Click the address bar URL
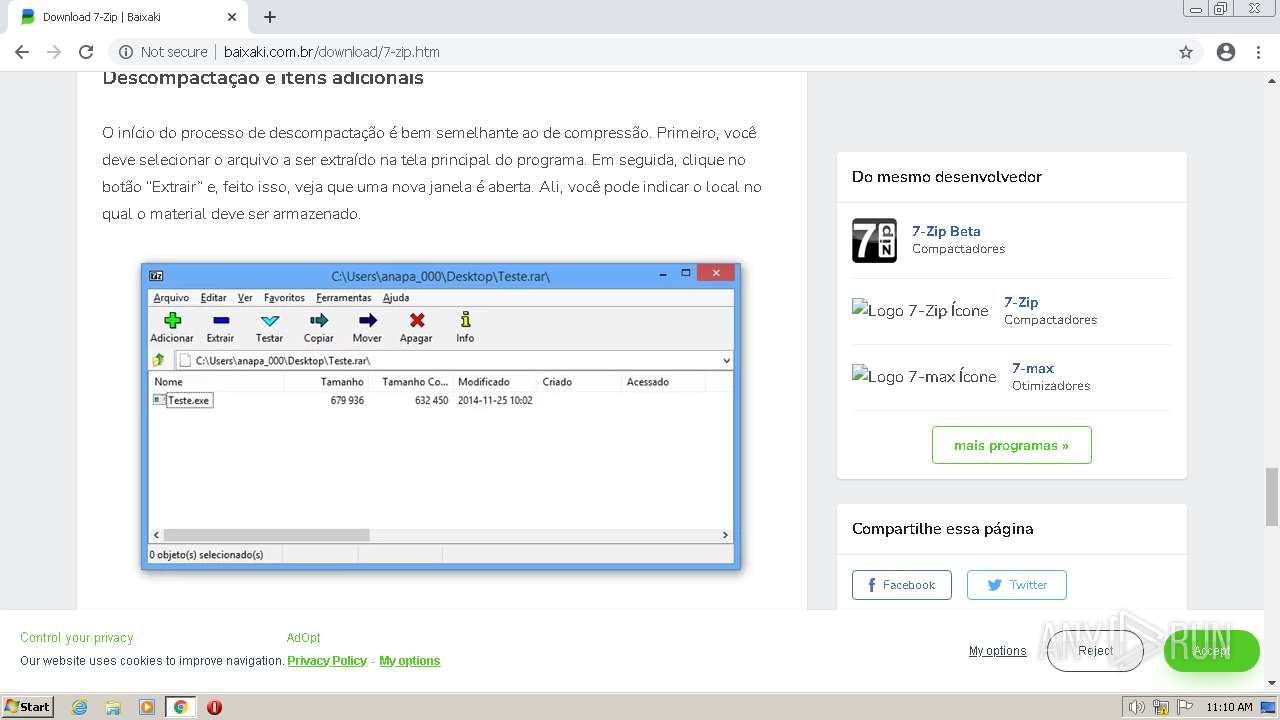 (332, 52)
